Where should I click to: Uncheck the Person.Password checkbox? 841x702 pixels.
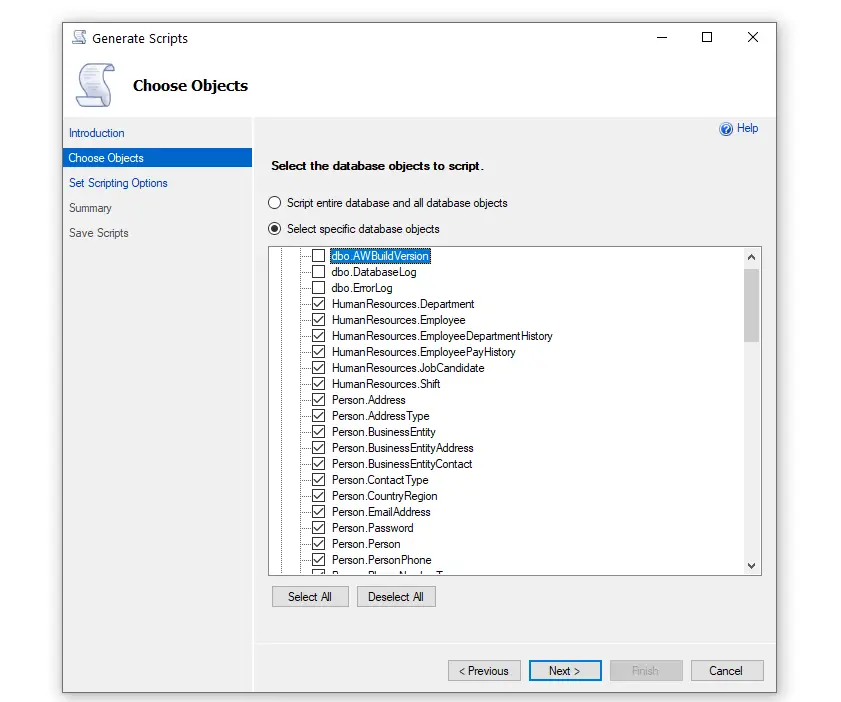(318, 528)
